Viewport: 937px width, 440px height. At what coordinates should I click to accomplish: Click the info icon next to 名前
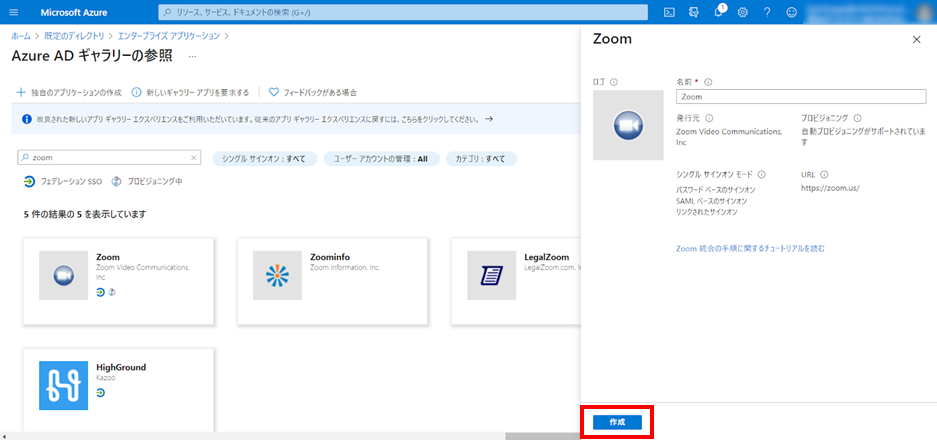(x=709, y=82)
